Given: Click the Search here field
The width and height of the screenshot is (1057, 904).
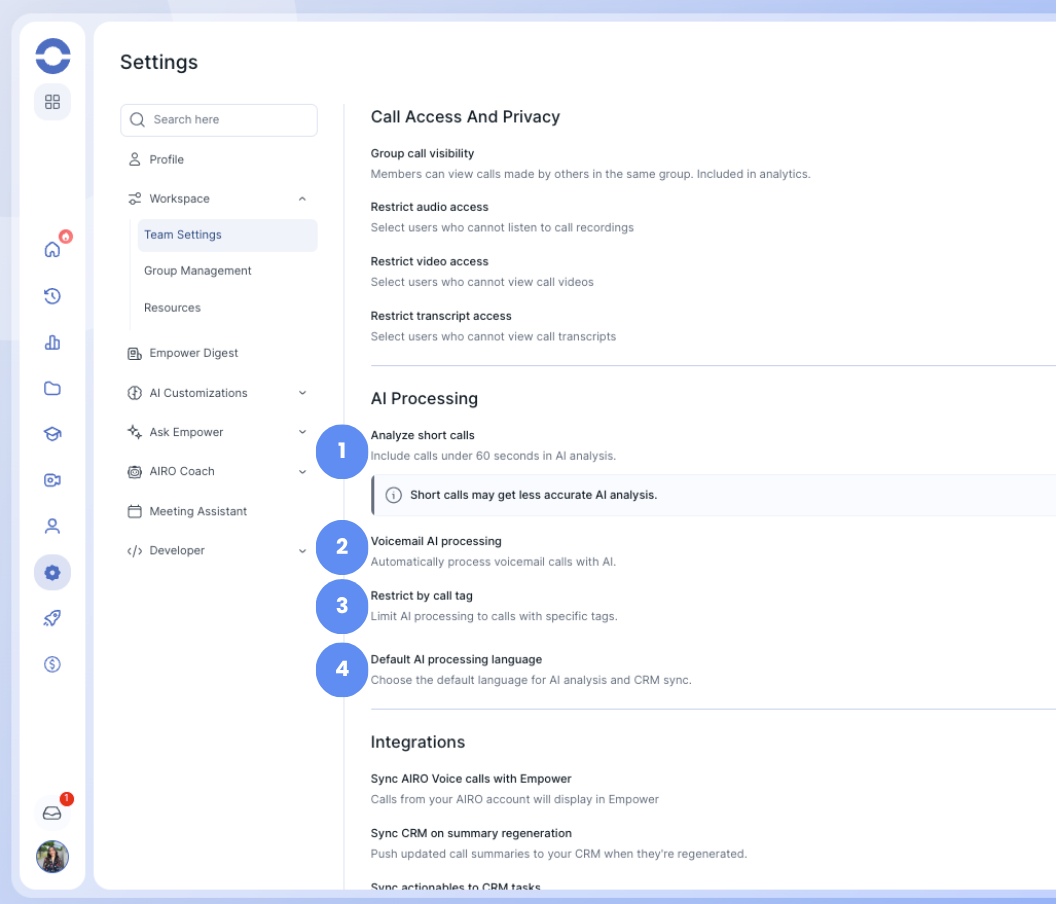Looking at the screenshot, I should coord(219,120).
